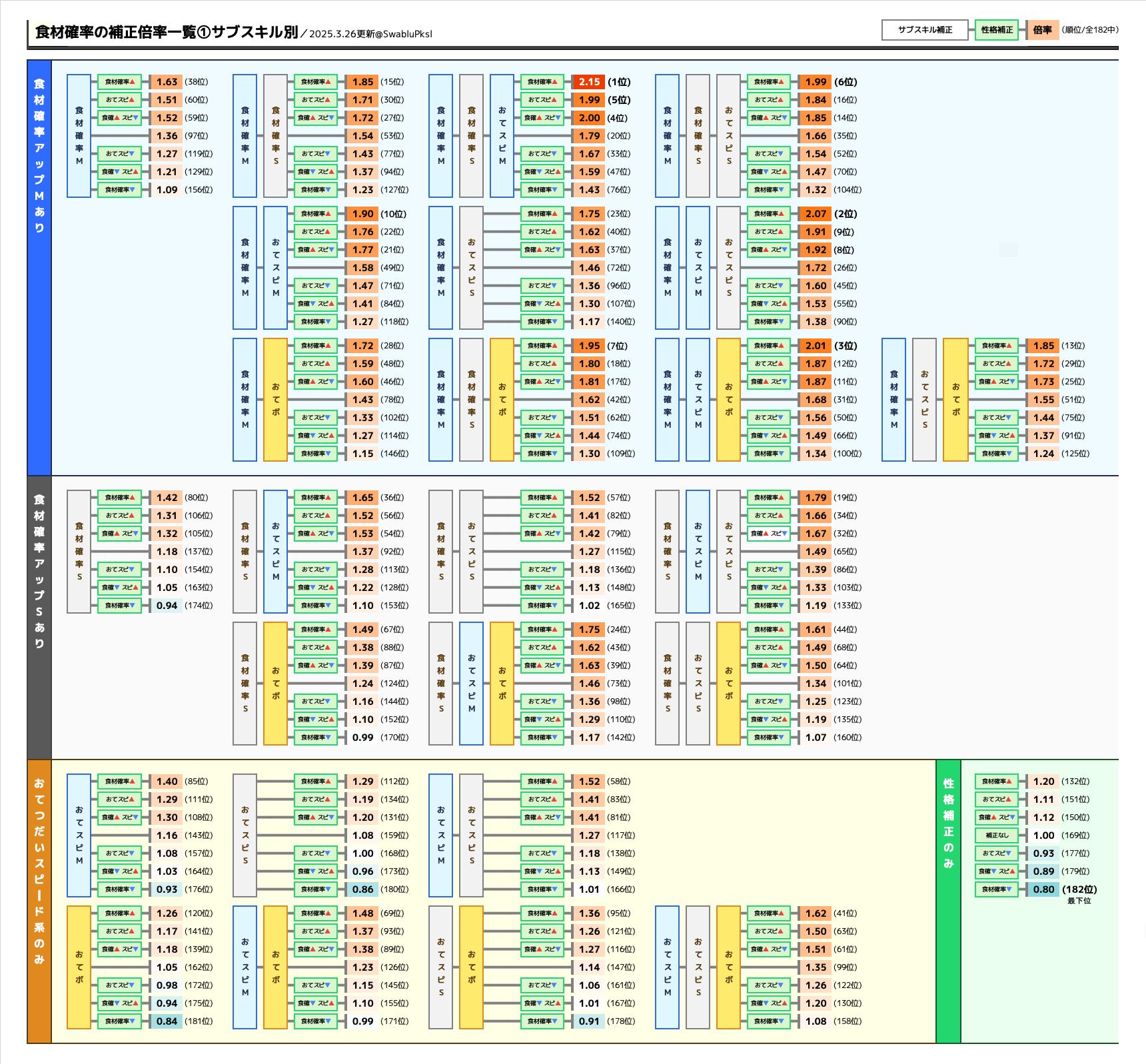Click the 食材確率の補正倍率一覧 title
This screenshot has height=1064, width=1146.
(x=167, y=32)
